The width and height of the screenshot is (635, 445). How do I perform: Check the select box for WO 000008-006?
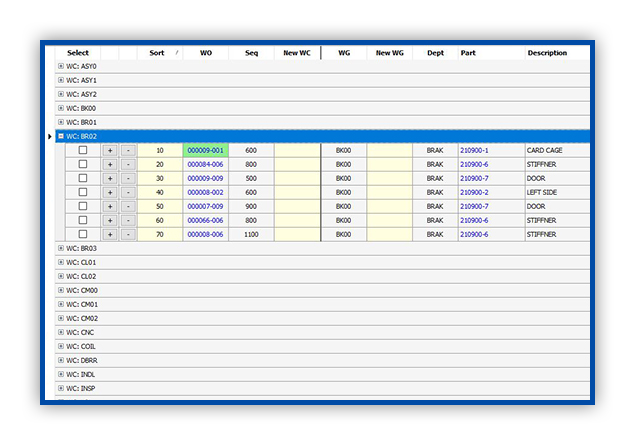(x=83, y=234)
